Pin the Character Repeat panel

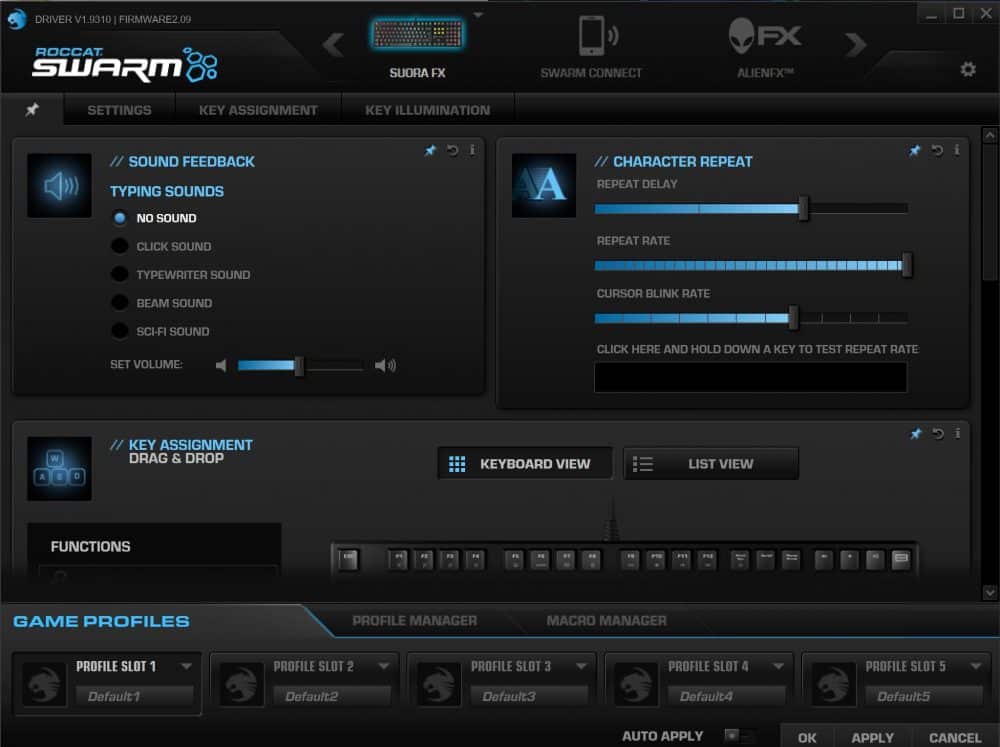915,151
